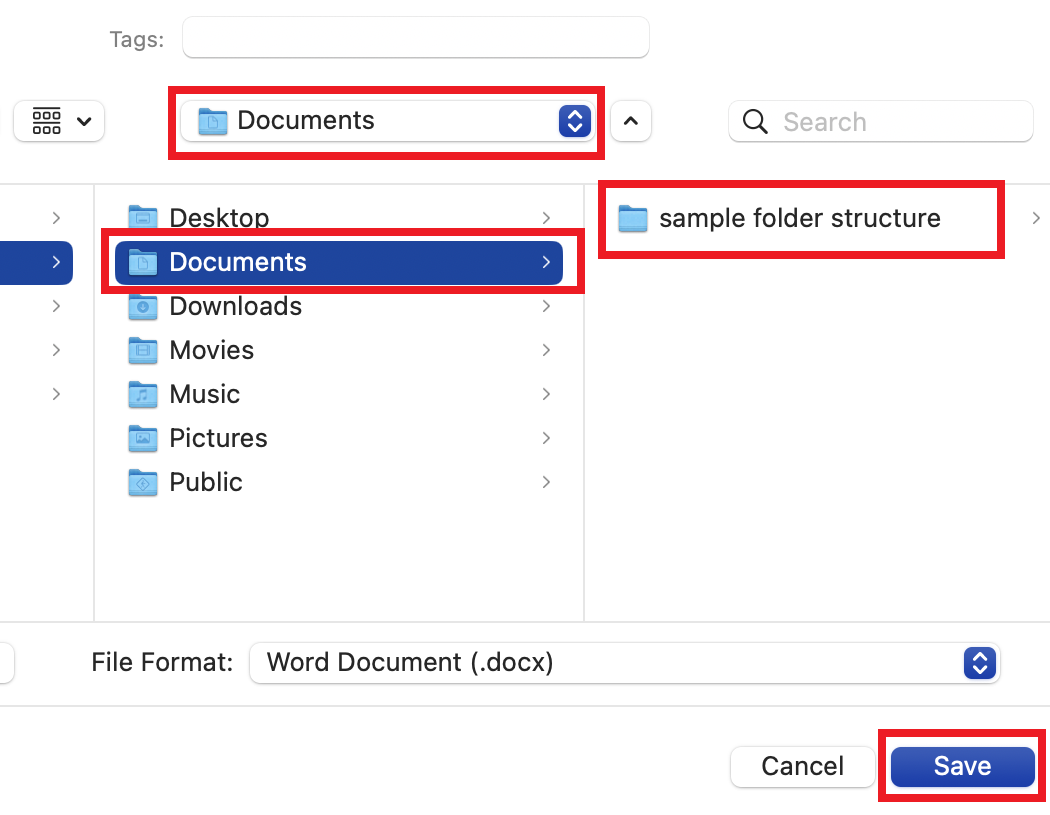The image size is (1050, 815).
Task: Click the Downloads folder icon
Action: pyautogui.click(x=143, y=306)
